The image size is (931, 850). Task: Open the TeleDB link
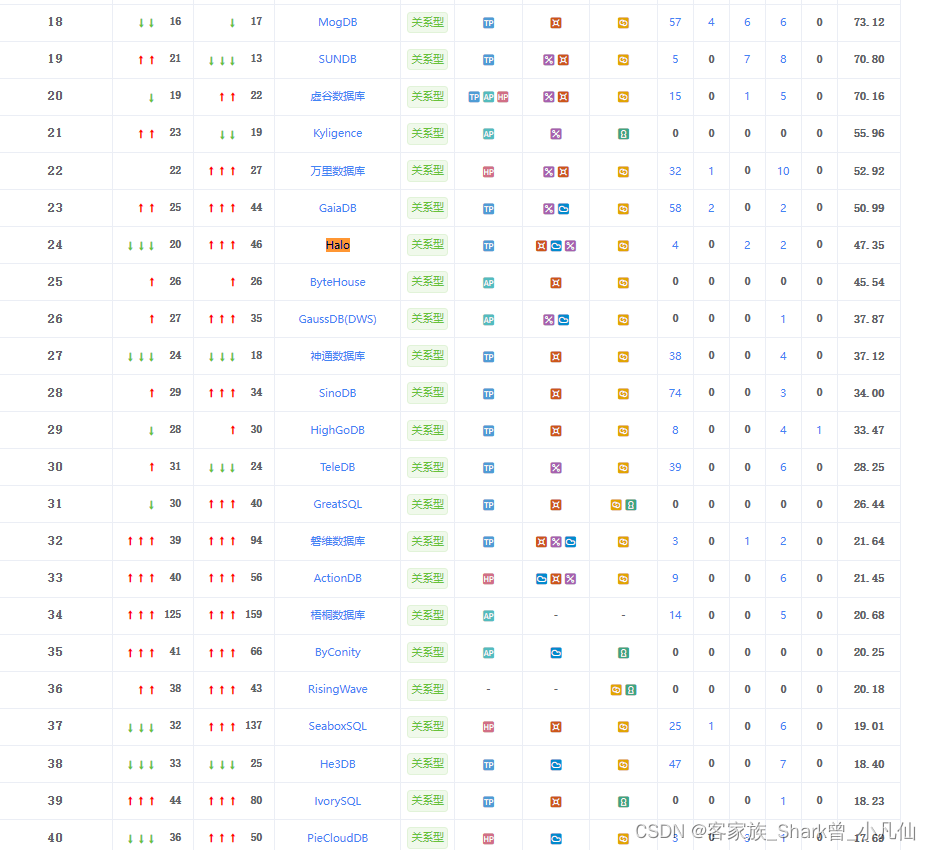pos(337,467)
